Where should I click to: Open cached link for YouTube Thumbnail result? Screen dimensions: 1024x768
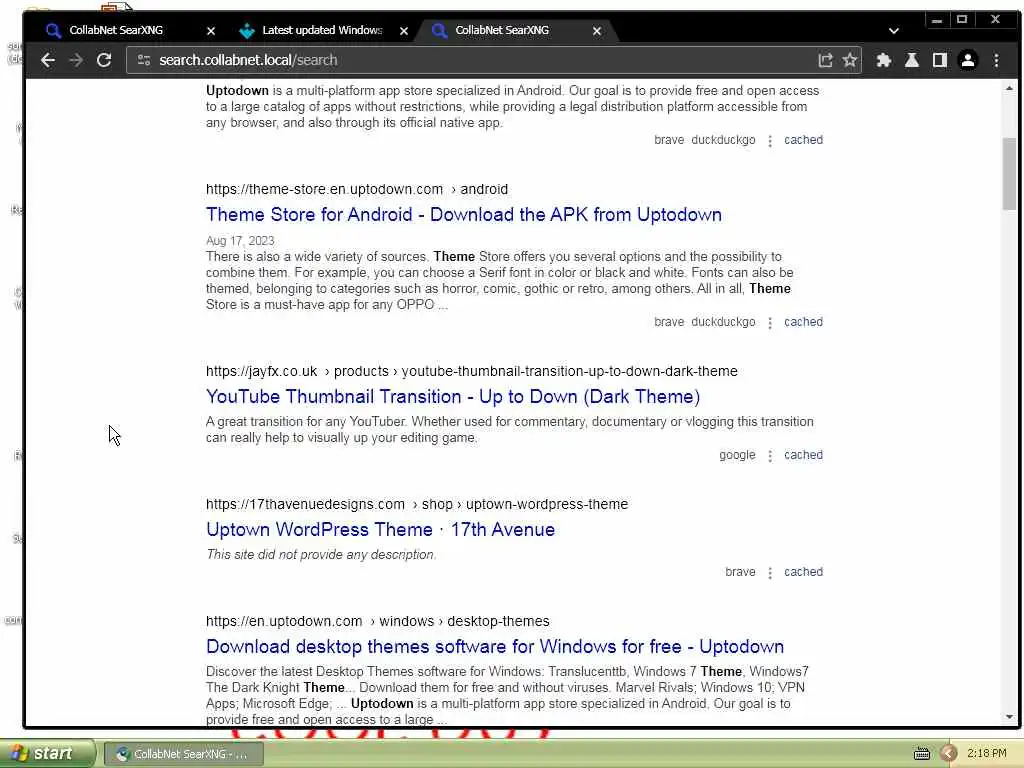click(x=803, y=455)
